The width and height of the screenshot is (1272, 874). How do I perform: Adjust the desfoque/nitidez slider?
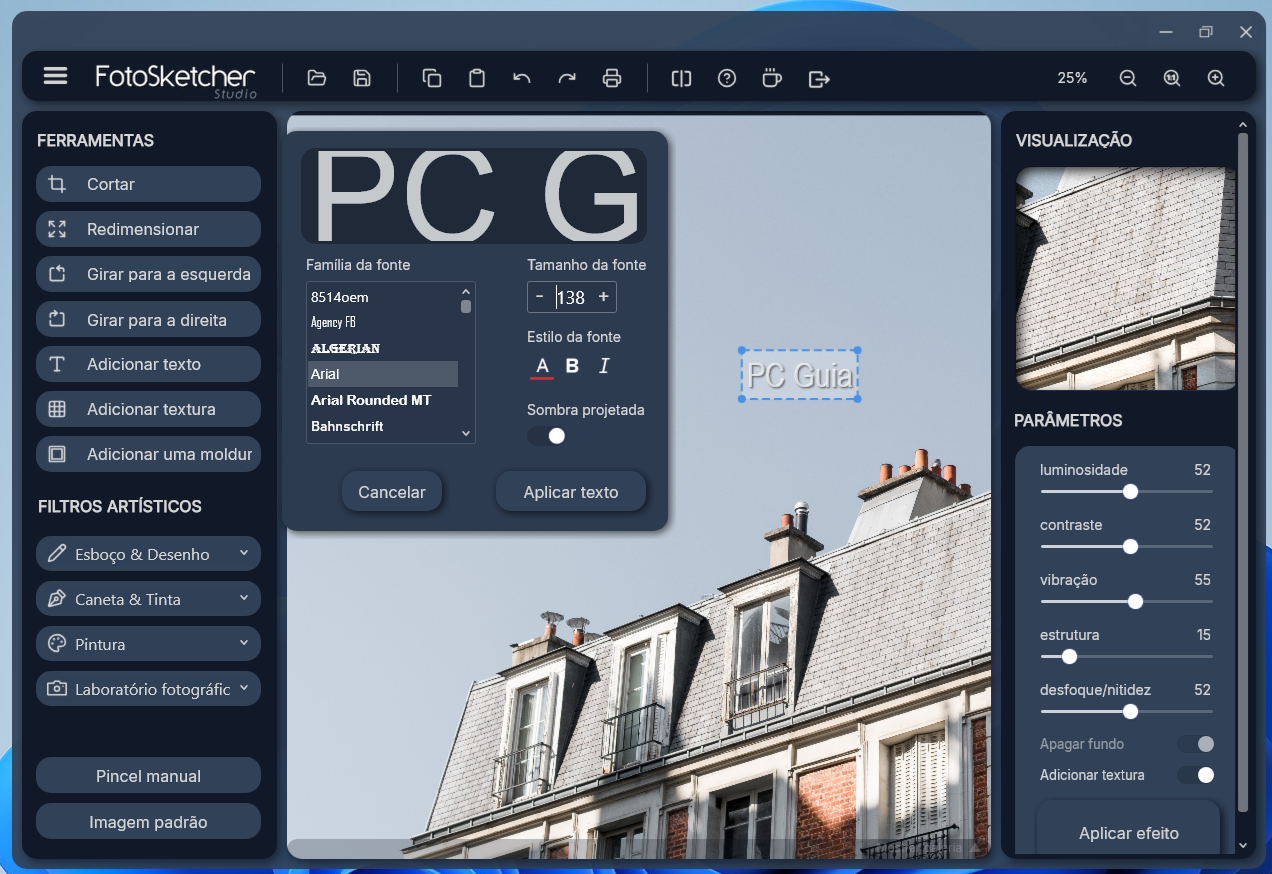pos(1127,711)
